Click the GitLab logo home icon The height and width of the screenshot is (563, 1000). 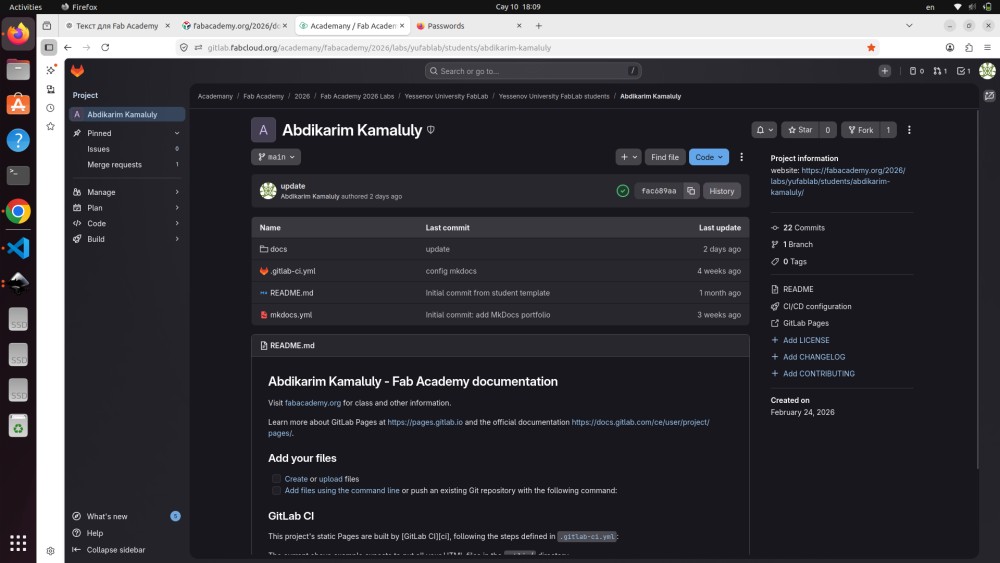[x=77, y=71]
